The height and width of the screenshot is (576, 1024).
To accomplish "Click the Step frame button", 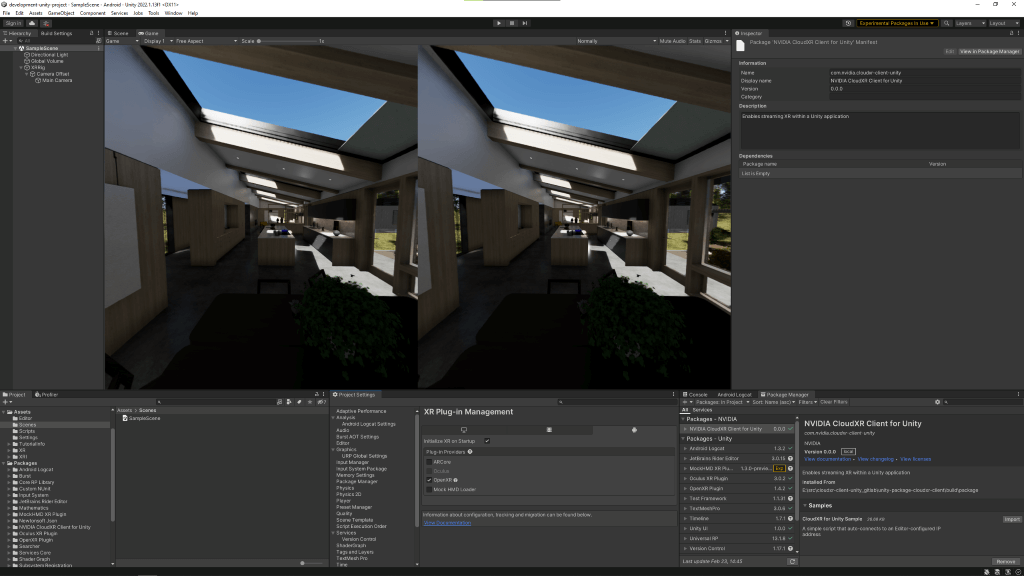I will [525, 22].
